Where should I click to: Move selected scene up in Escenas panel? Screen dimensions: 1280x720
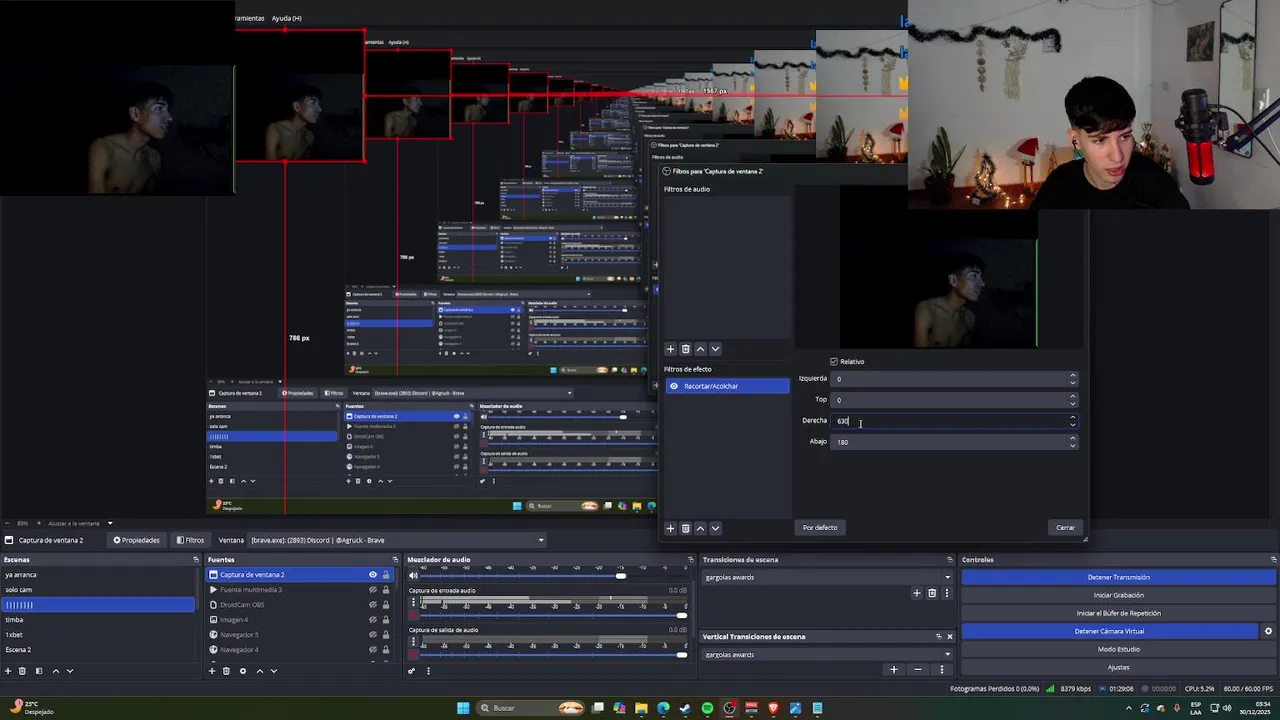click(x=55, y=671)
